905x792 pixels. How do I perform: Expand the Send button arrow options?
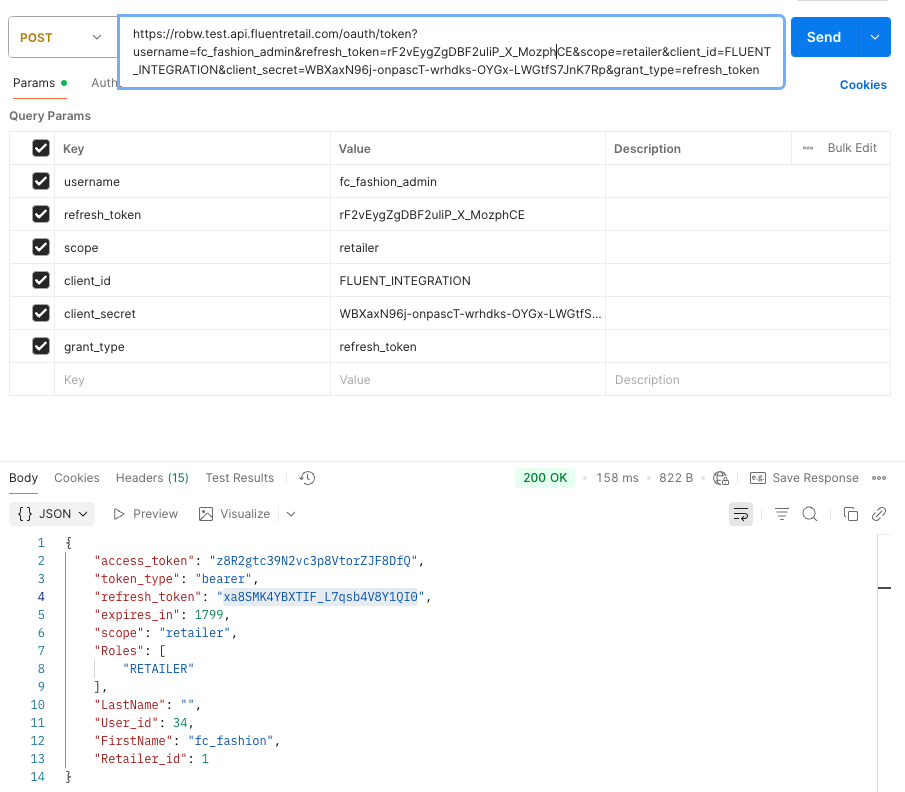pyautogui.click(x=874, y=37)
